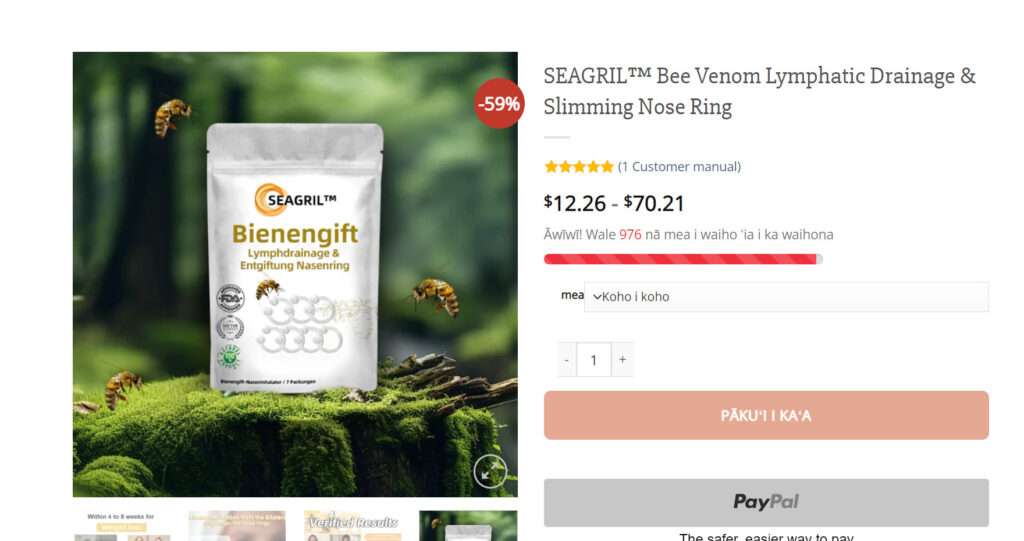Click the main product image
1024x541 pixels.
point(295,274)
